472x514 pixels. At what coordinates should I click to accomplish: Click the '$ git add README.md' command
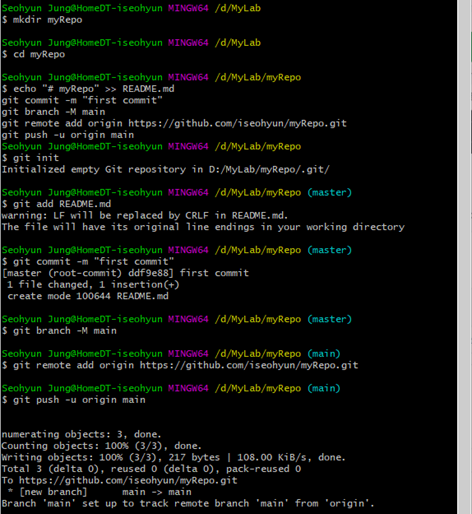click(56, 204)
